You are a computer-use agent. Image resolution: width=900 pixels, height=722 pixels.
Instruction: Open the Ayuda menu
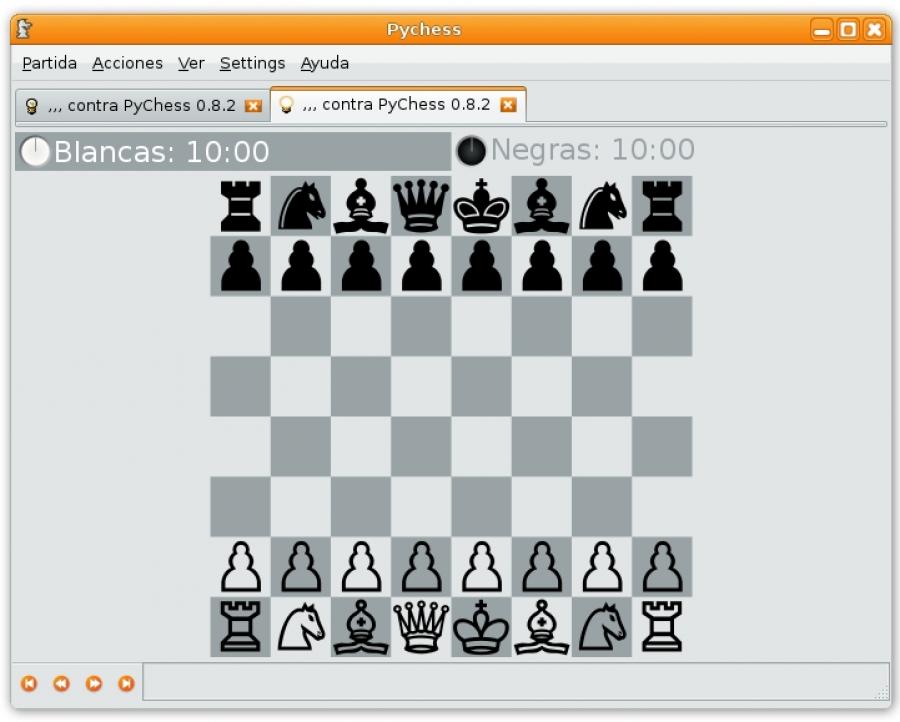[324, 63]
